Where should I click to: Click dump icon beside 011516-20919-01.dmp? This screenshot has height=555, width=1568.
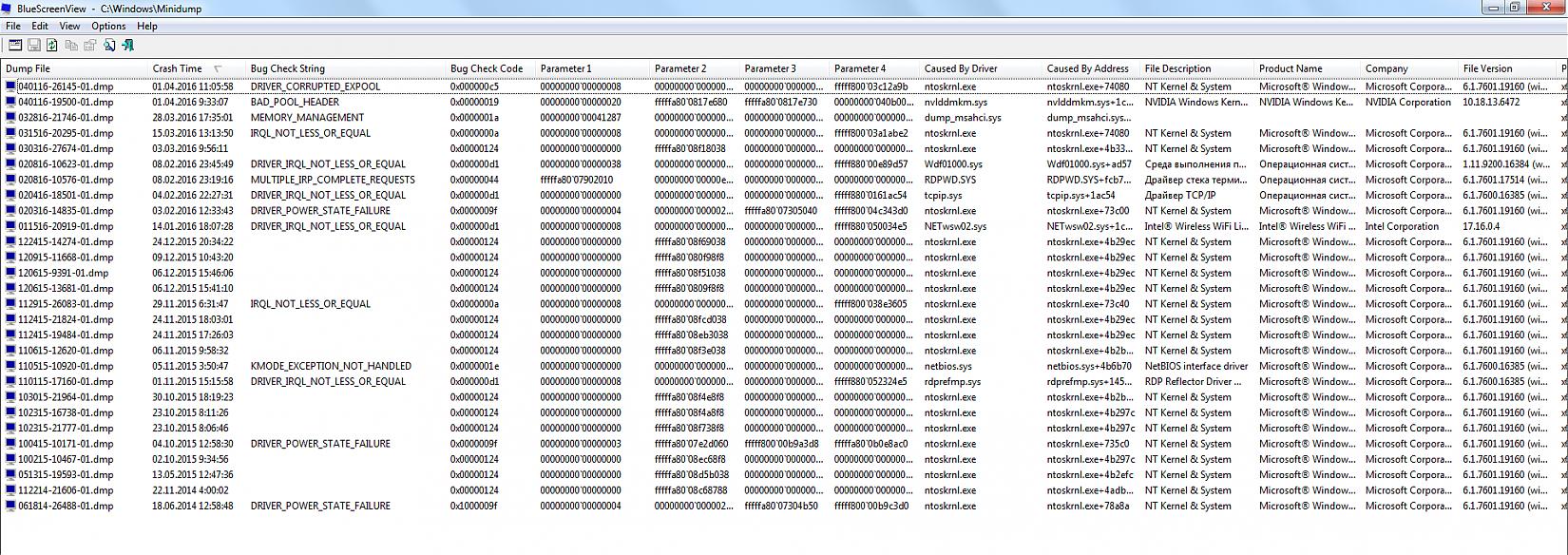tap(11, 226)
